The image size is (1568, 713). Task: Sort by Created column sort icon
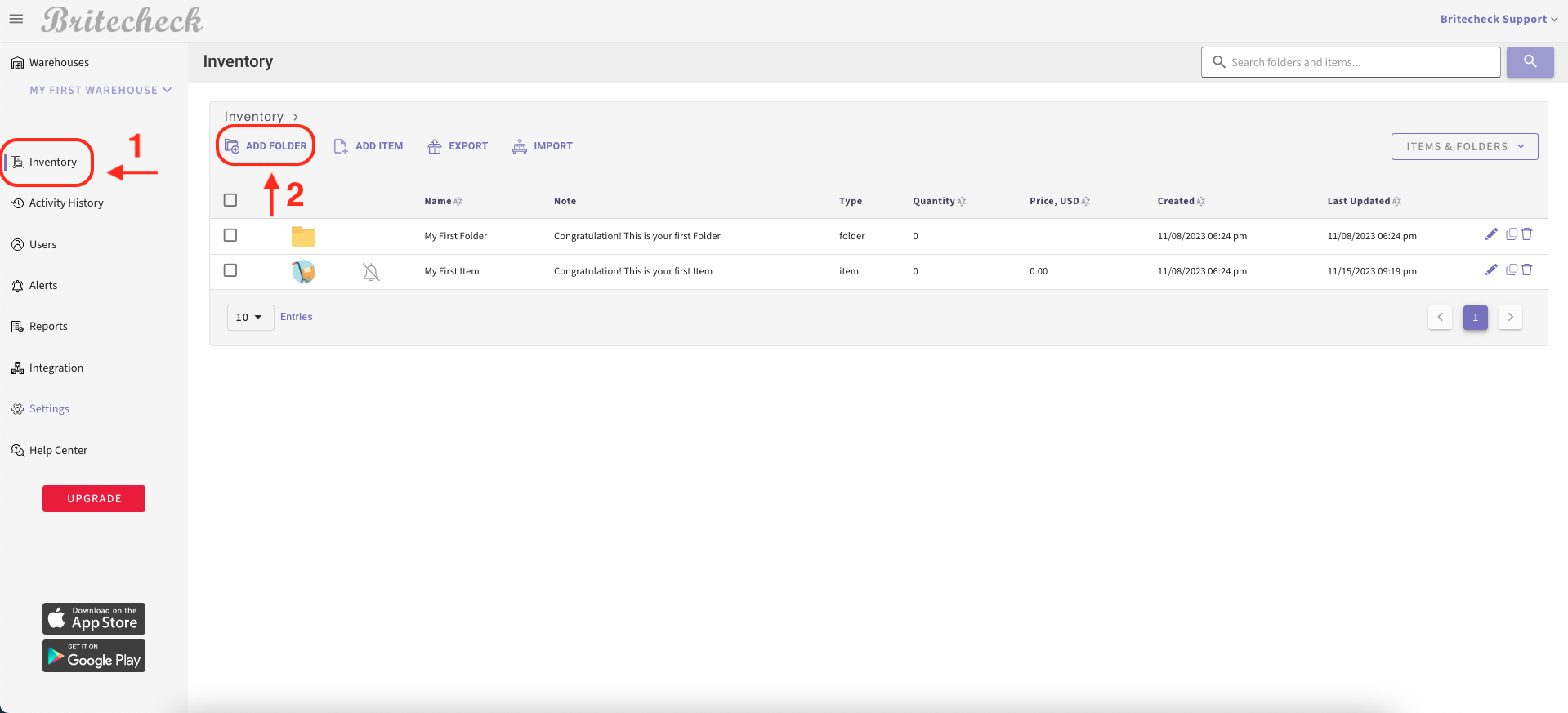(1200, 201)
